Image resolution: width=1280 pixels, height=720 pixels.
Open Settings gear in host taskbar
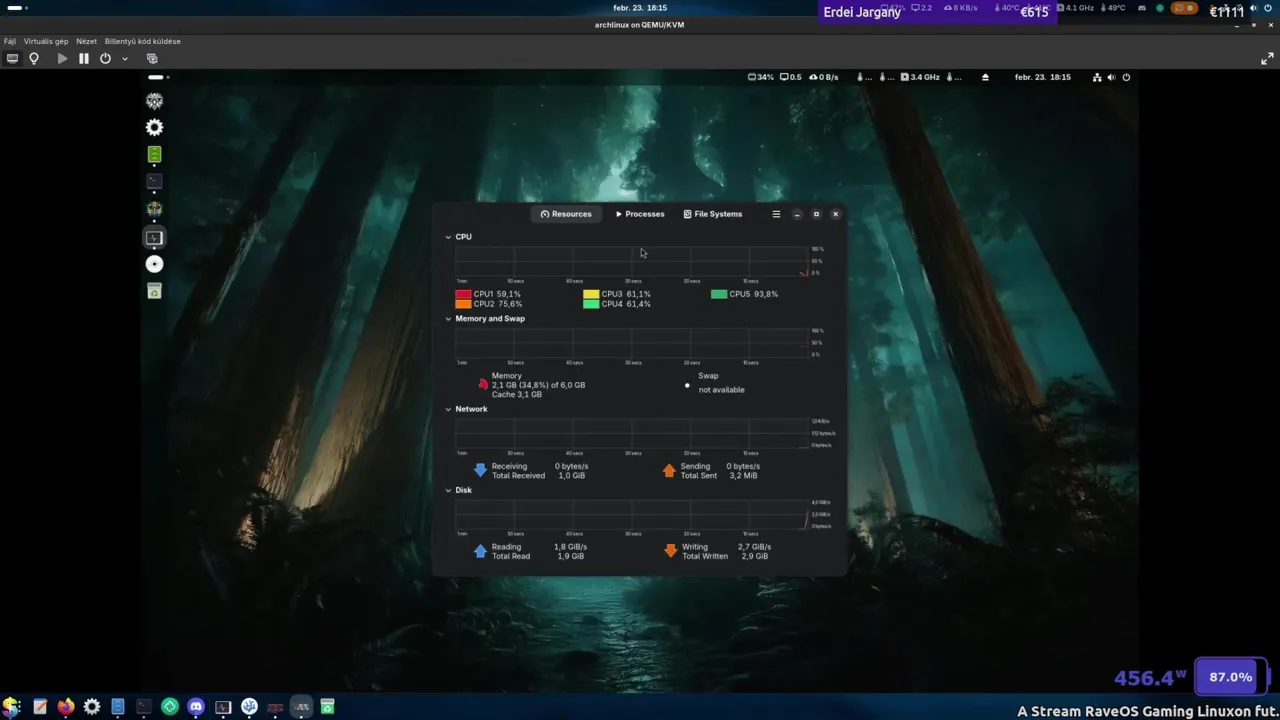[x=92, y=707]
